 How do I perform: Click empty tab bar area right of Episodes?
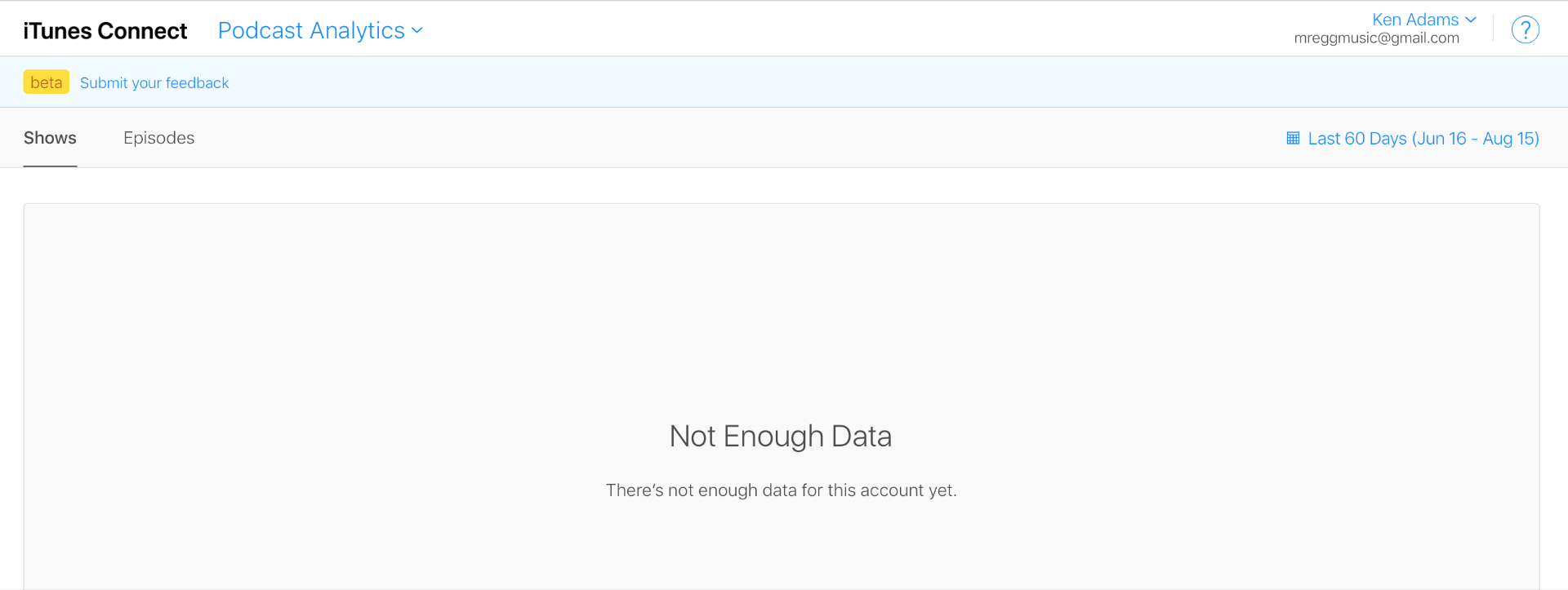click(653, 138)
